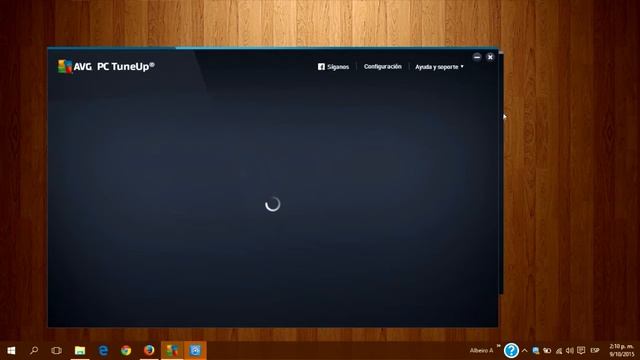This screenshot has height=360, width=640.
Task: Click the battery tray icon
Action: coord(547,351)
